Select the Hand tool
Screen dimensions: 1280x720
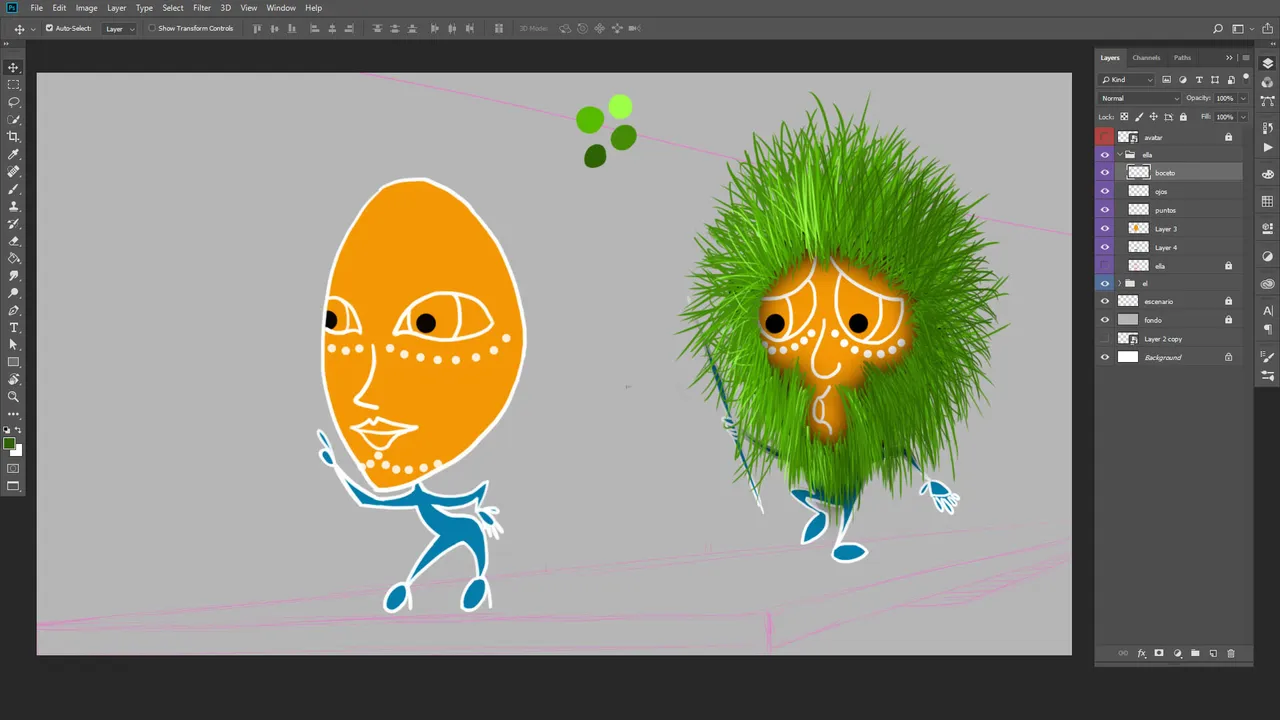13,379
